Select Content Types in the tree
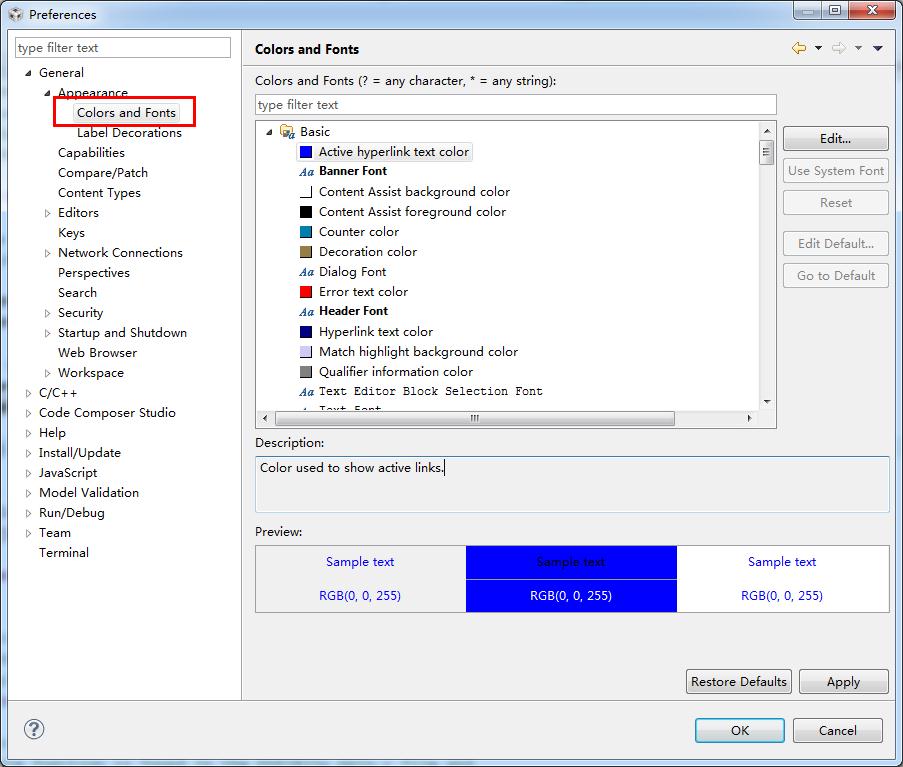Viewport: 903px width, 767px height. click(99, 193)
